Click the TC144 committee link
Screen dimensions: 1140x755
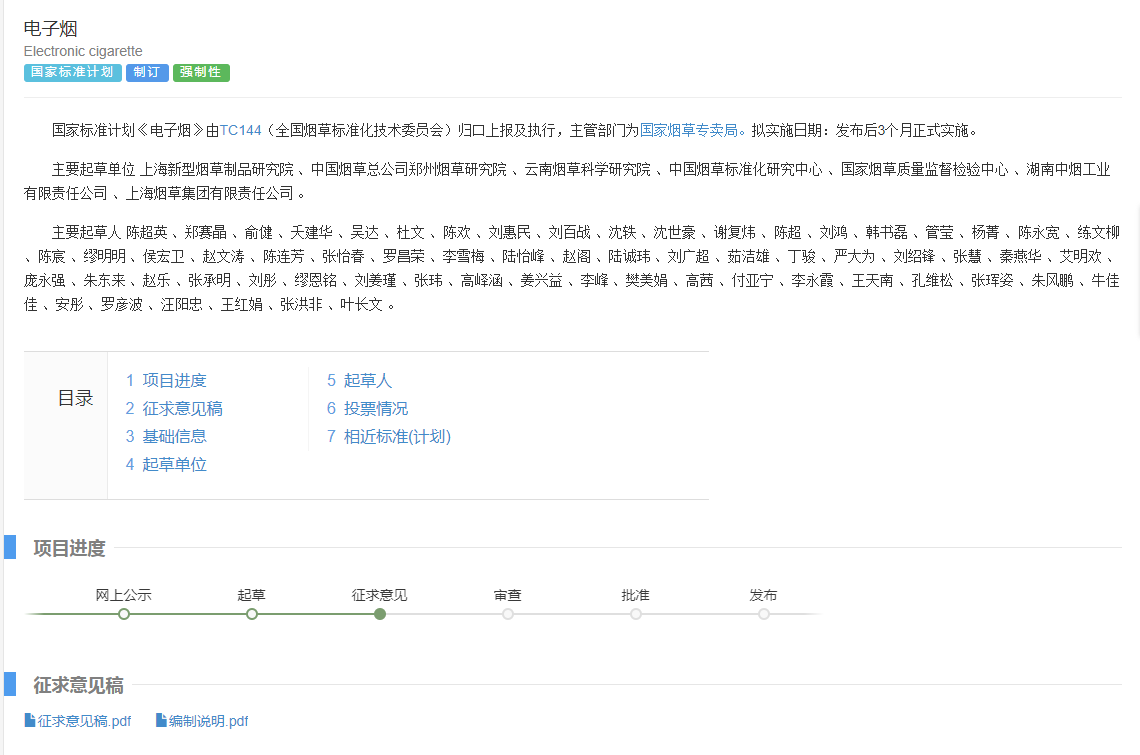[x=240, y=130]
